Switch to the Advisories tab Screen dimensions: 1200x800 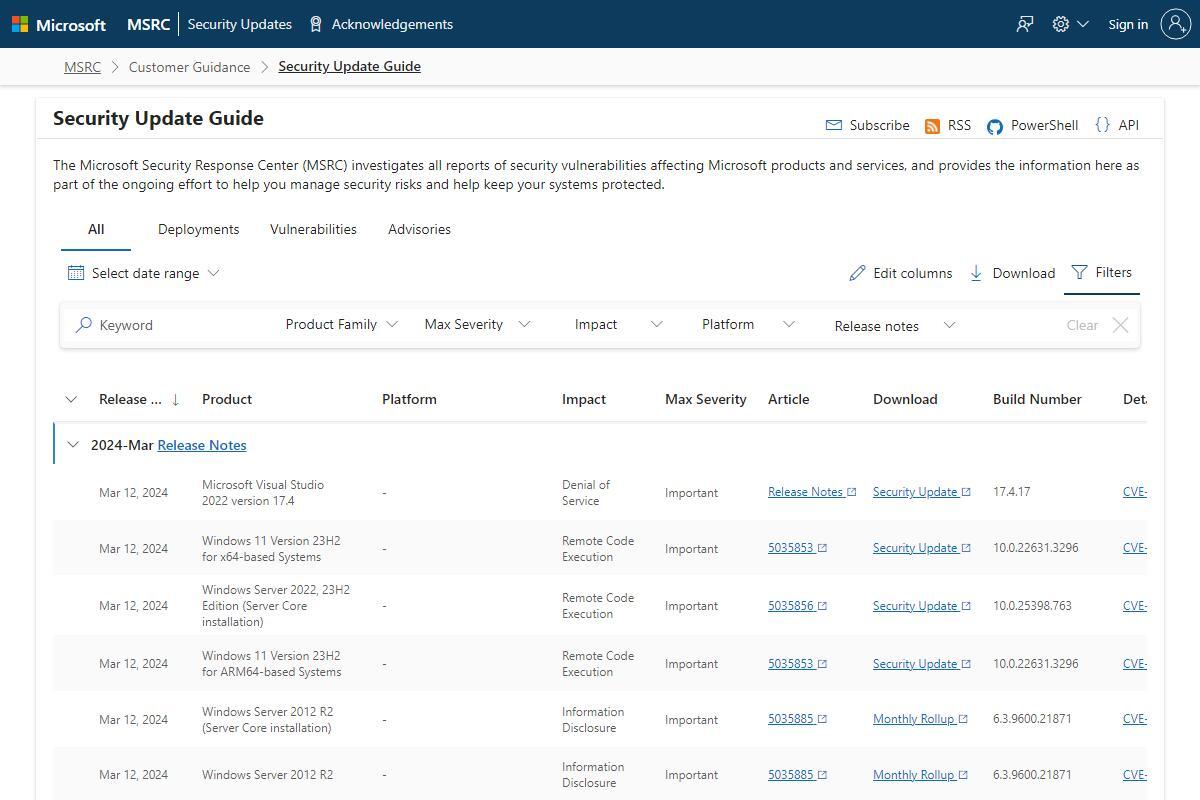click(419, 229)
